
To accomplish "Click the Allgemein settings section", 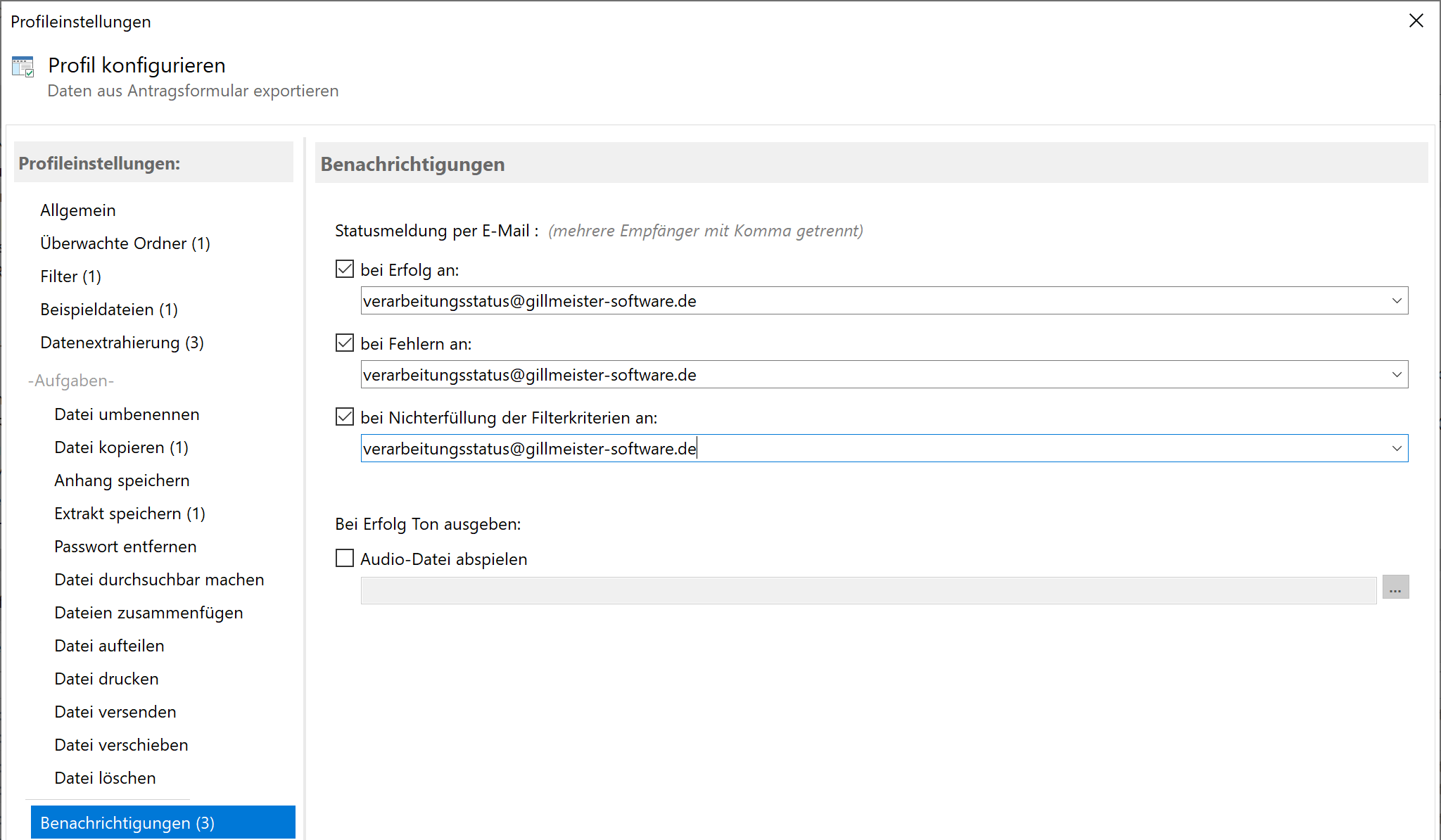I will [x=77, y=209].
